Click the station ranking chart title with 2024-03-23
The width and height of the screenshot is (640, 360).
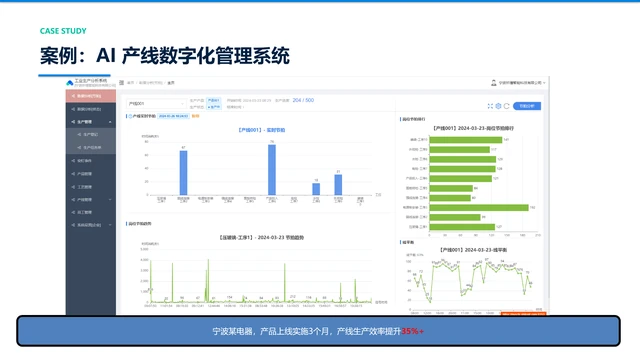coord(473,128)
